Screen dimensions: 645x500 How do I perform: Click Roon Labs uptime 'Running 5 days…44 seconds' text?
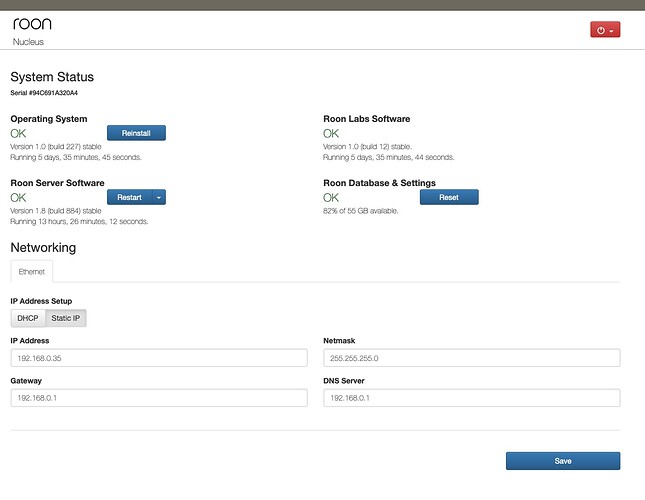[x=388, y=157]
